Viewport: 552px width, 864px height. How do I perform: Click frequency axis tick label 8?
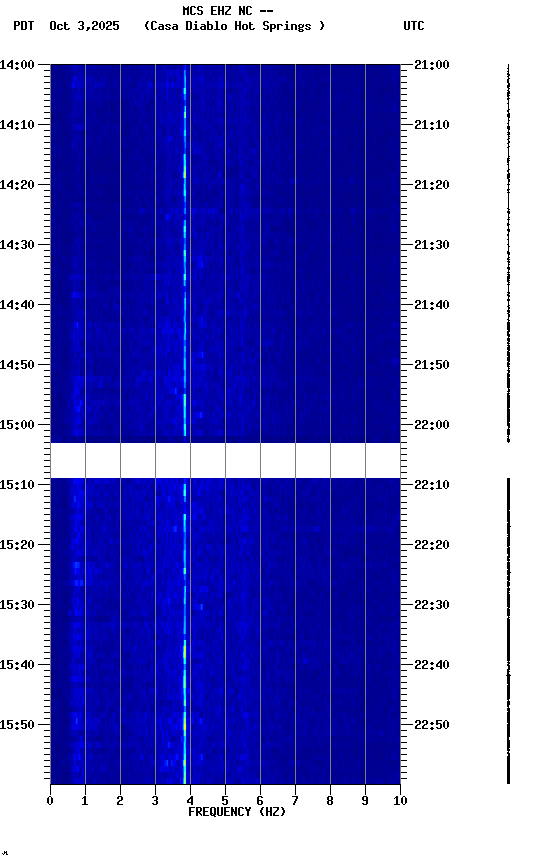(330, 801)
